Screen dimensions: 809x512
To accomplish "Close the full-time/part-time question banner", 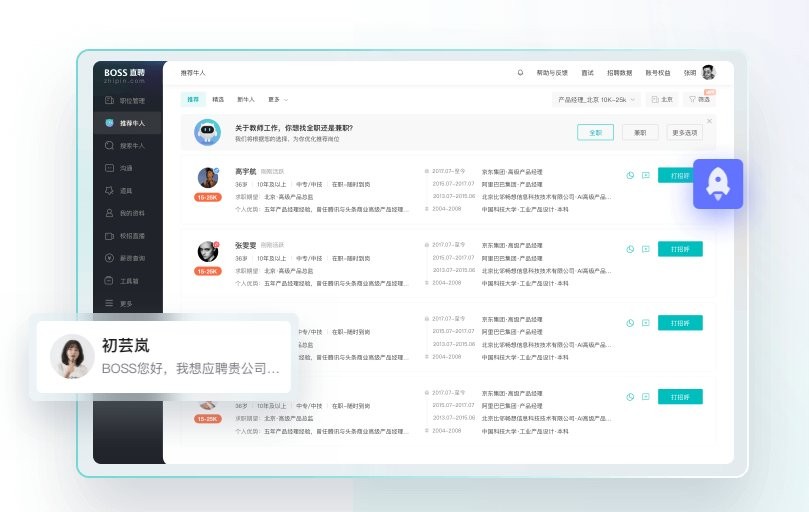I will pyautogui.click(x=709, y=121).
